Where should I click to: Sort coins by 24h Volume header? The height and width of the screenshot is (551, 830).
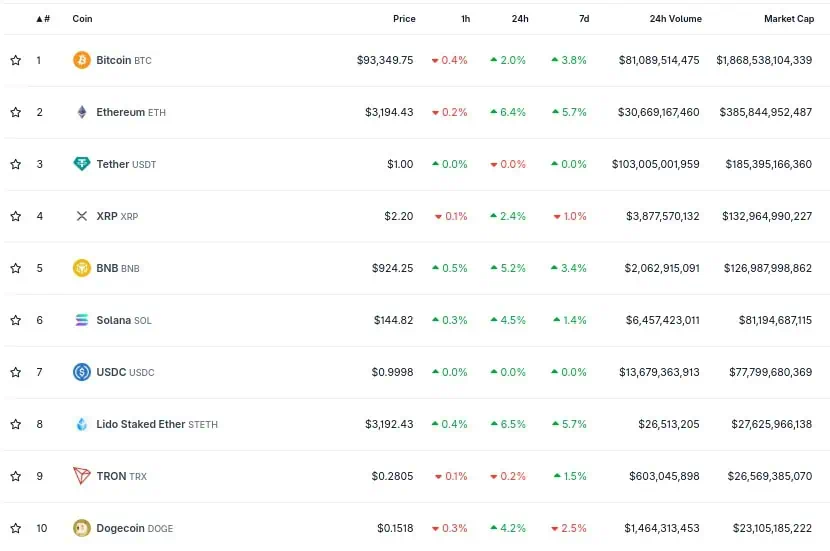click(675, 19)
